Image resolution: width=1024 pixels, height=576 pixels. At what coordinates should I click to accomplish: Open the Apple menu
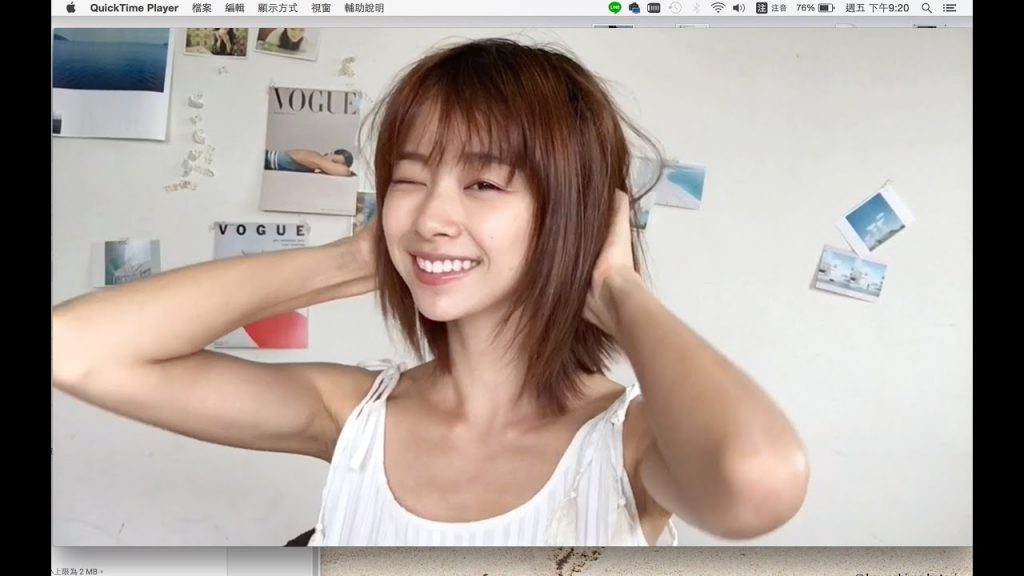tap(71, 8)
